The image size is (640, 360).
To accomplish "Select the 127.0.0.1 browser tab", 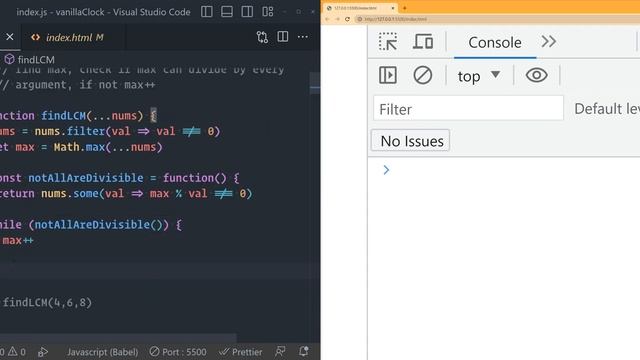I will click(x=360, y=8).
